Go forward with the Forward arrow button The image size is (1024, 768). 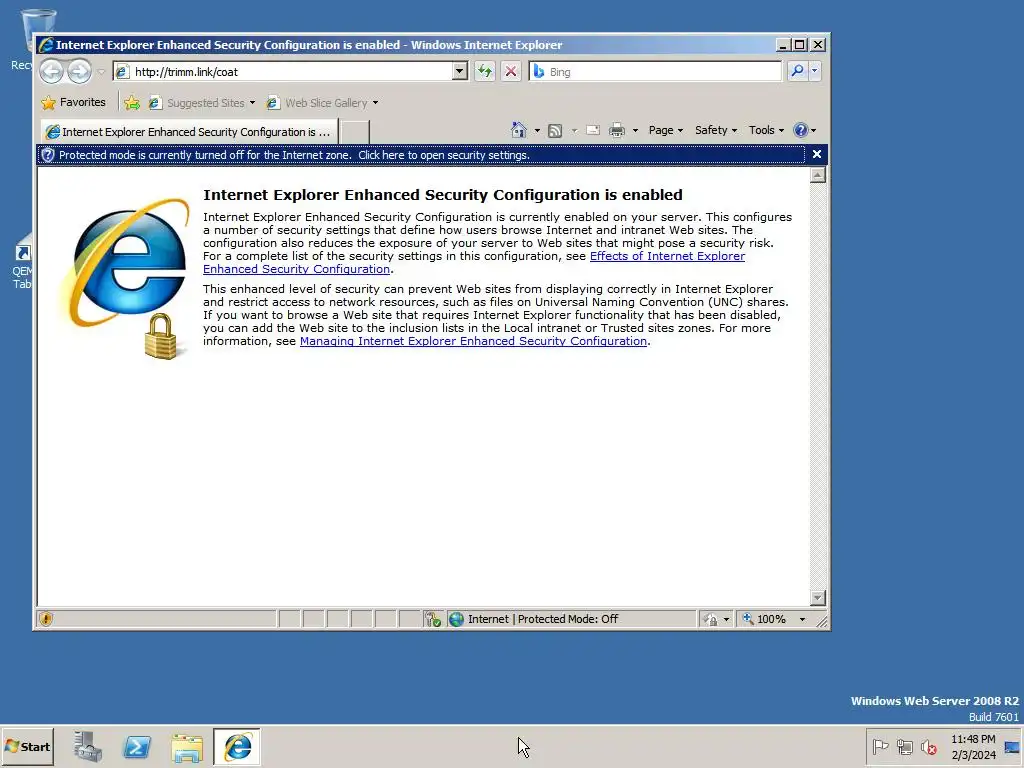point(80,71)
